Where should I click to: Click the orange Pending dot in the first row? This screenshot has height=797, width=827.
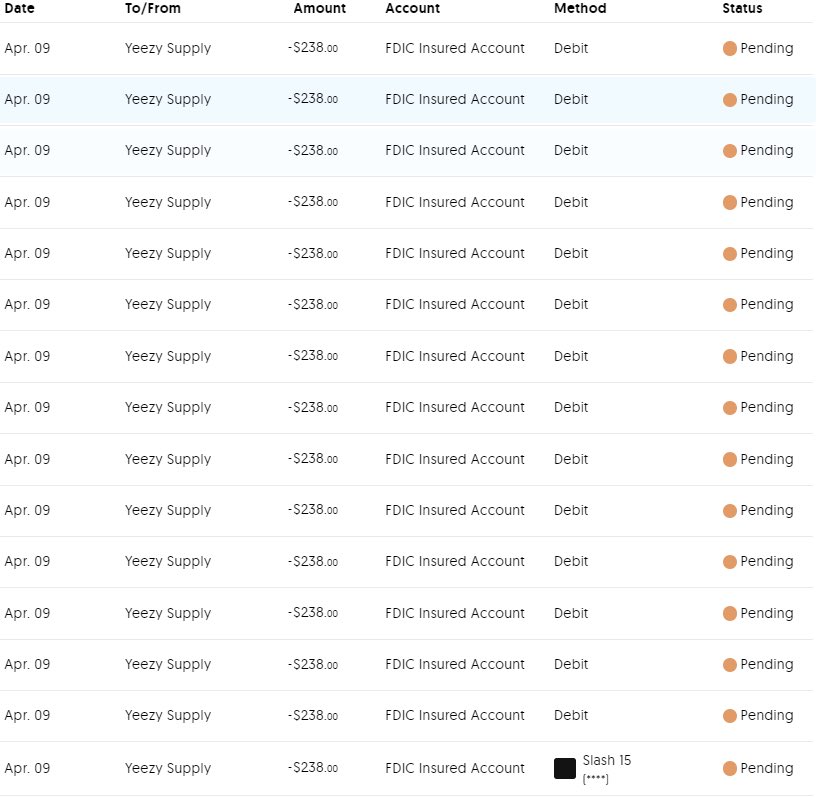coord(729,49)
